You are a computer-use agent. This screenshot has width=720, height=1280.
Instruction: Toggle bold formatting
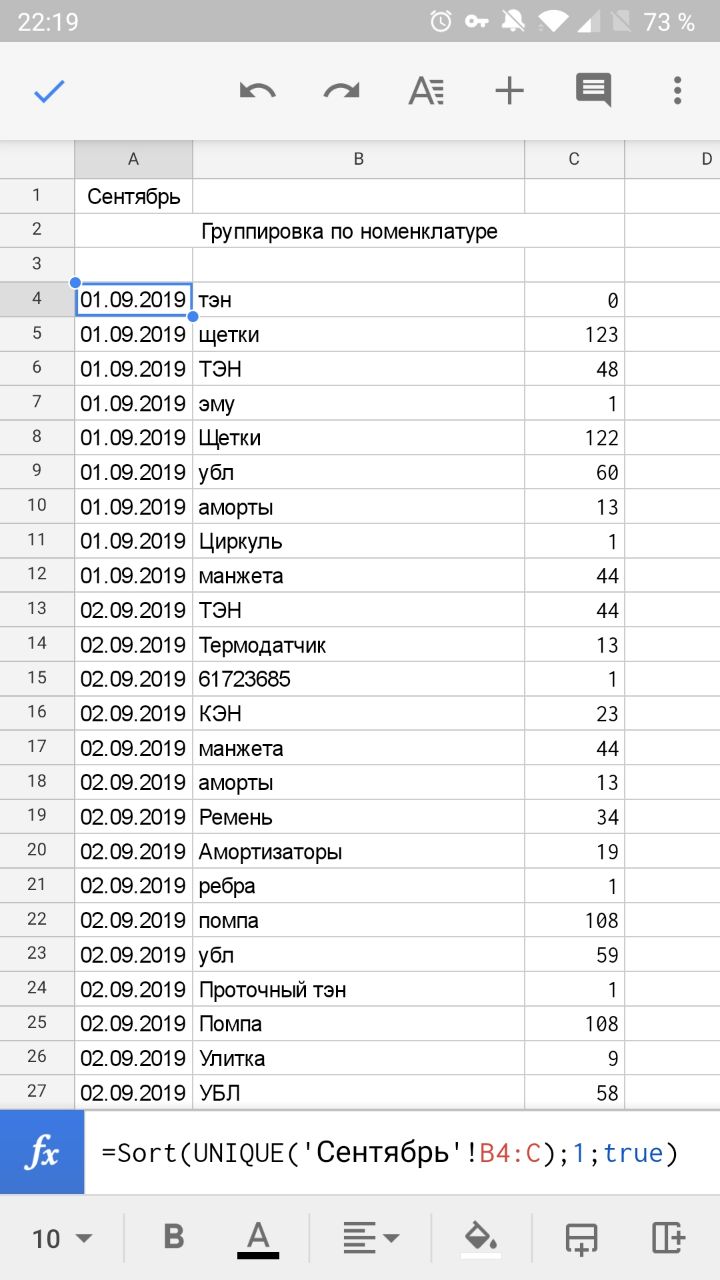[x=173, y=1238]
